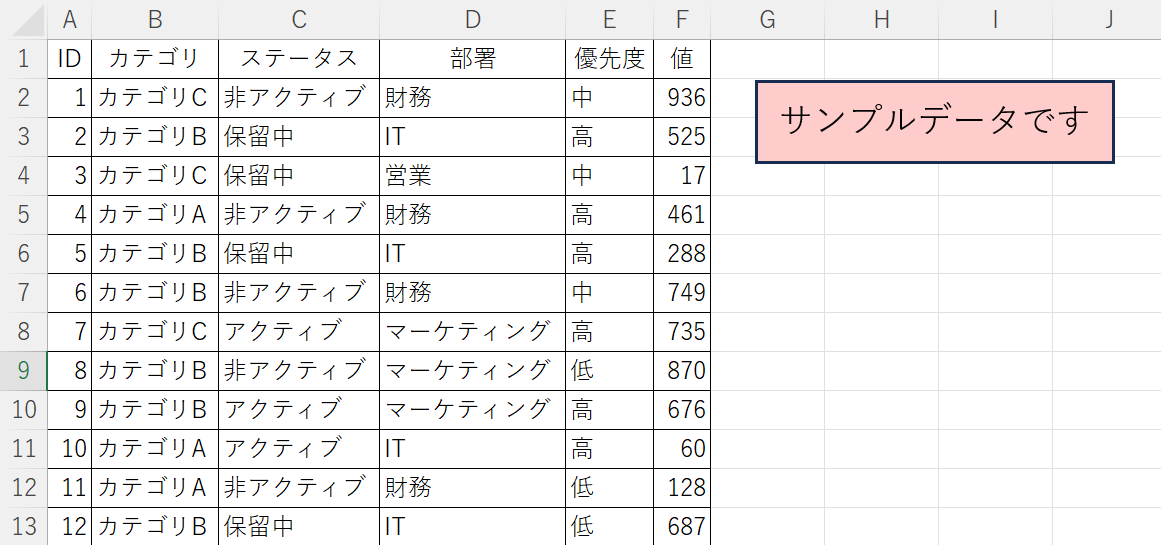This screenshot has height=545, width=1161.
Task: Select the cell containing "営業"
Action: (x=472, y=176)
